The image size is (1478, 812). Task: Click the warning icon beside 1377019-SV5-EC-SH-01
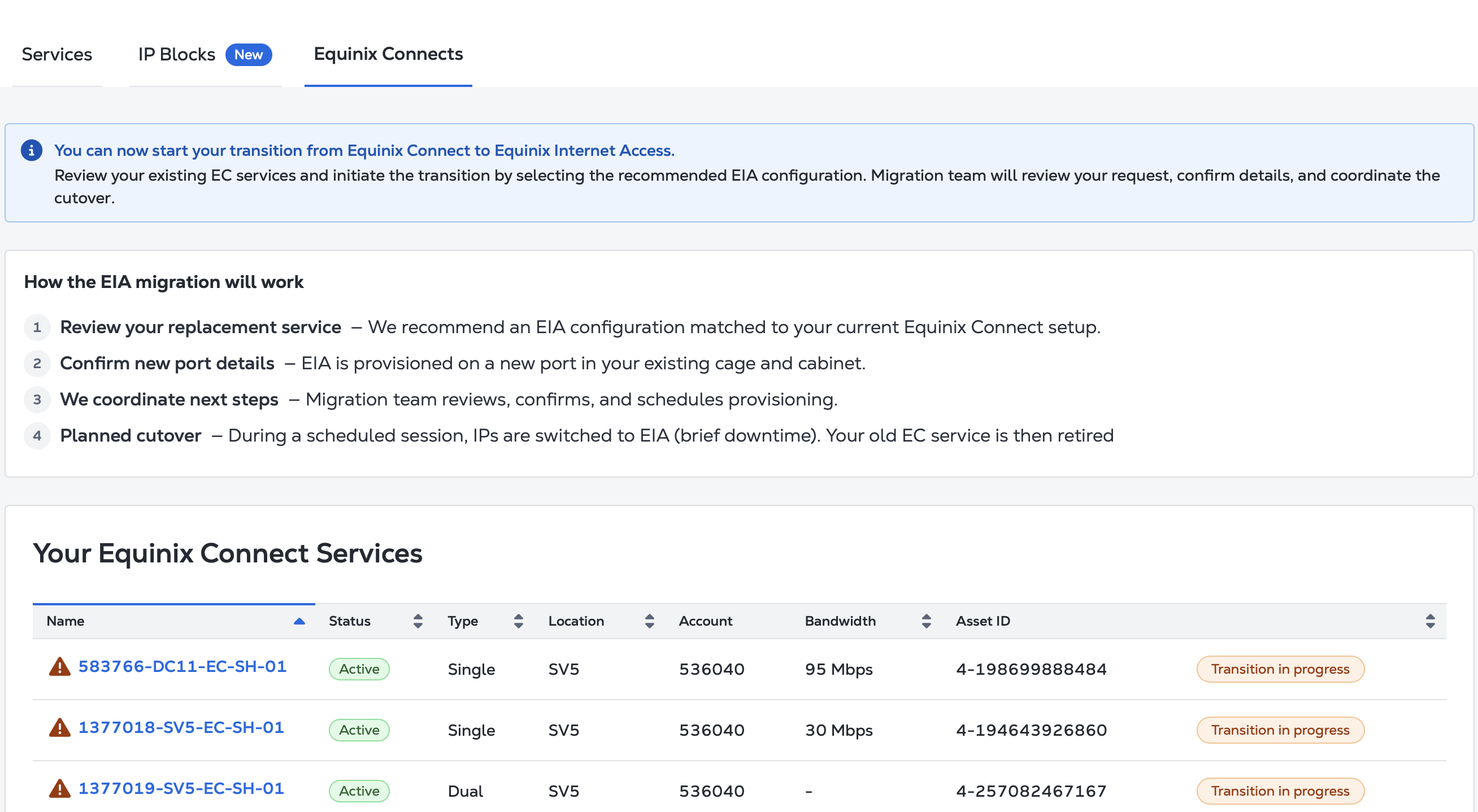click(x=60, y=788)
